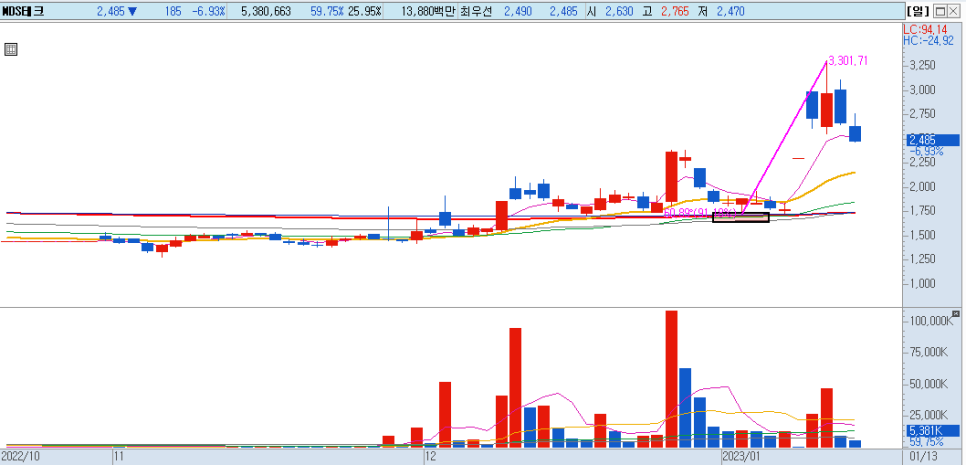
Task: Open the chart data grid icon
Action: tap(10, 50)
